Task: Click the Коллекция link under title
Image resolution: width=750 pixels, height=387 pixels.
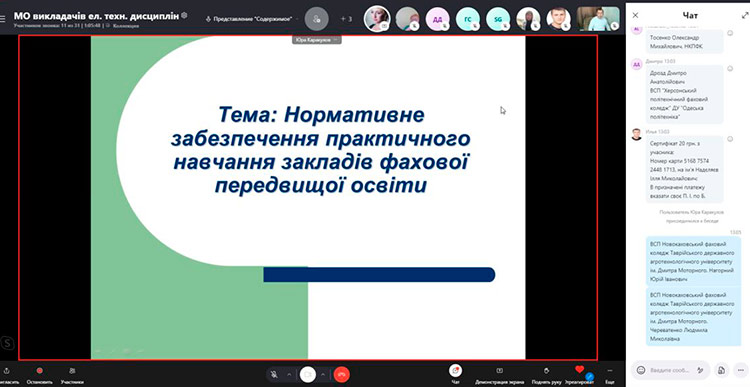Action: [126, 26]
